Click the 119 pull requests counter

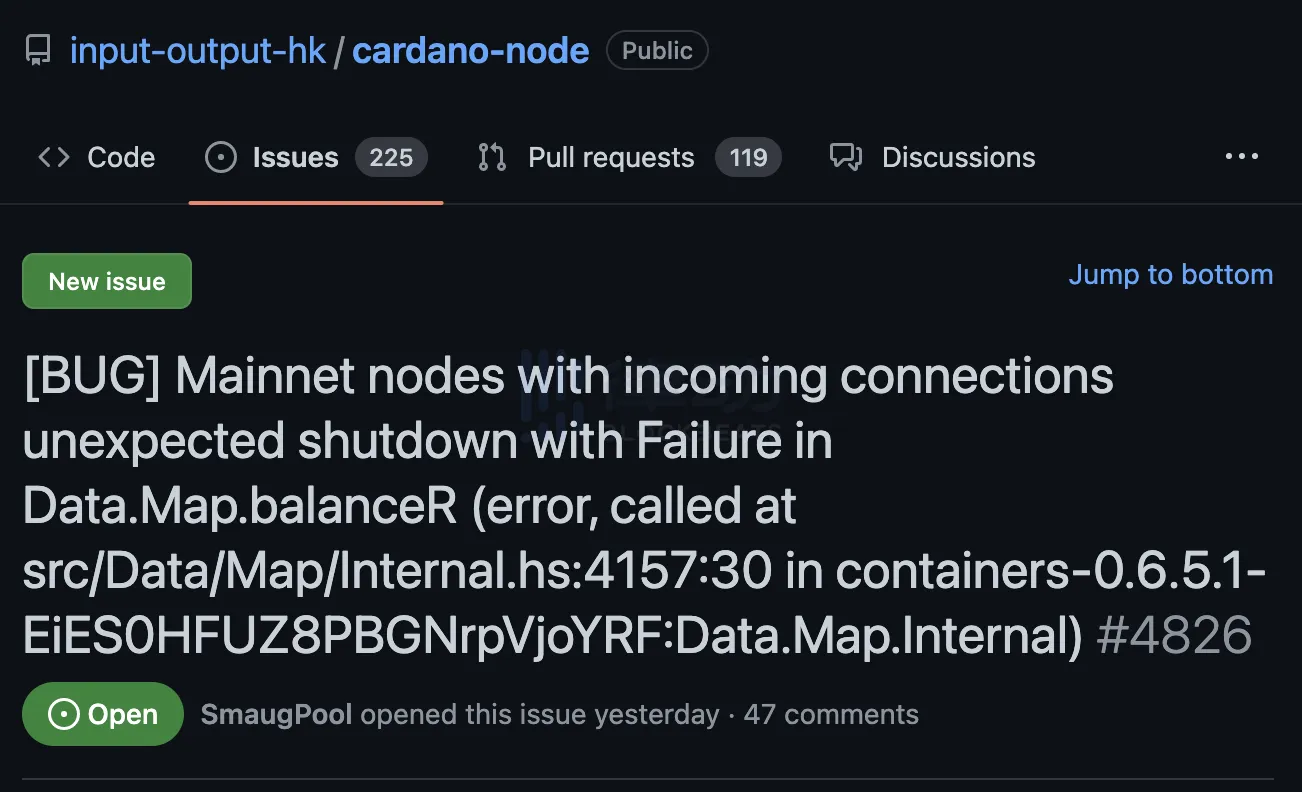[x=748, y=157]
